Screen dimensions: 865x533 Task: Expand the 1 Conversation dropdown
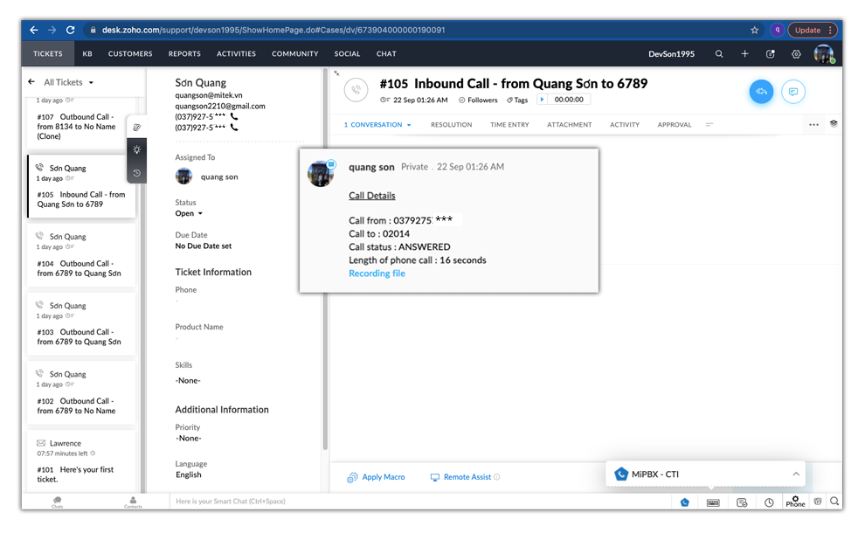click(409, 125)
